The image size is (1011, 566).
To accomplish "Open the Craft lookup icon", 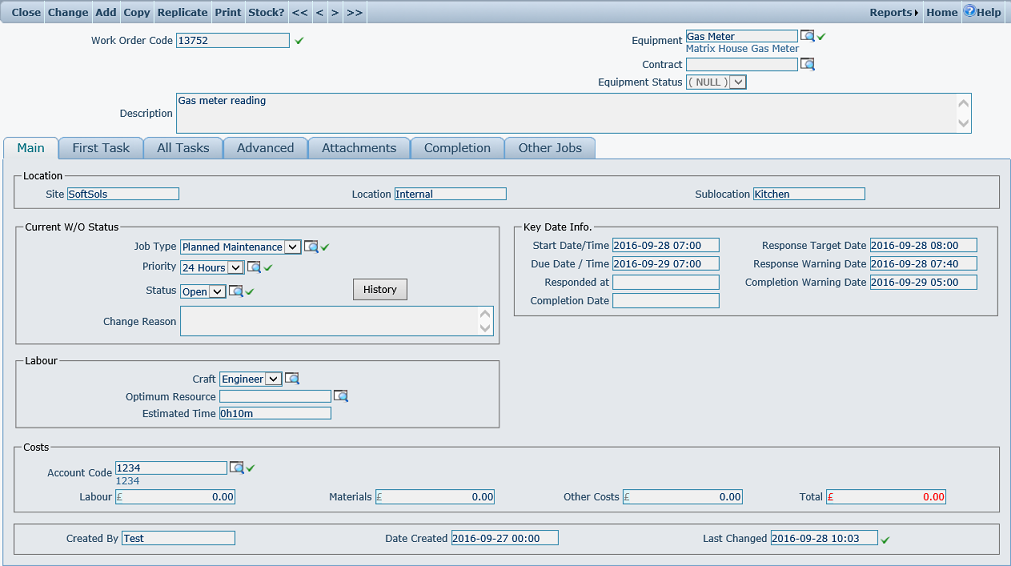I will pyautogui.click(x=292, y=379).
